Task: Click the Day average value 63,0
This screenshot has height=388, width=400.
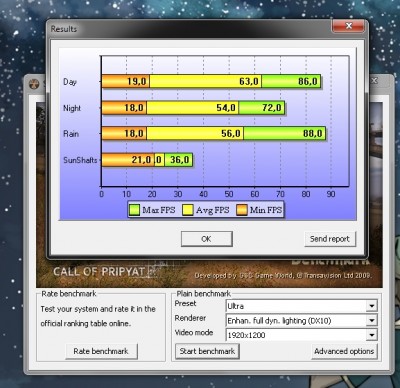Action: (249, 81)
